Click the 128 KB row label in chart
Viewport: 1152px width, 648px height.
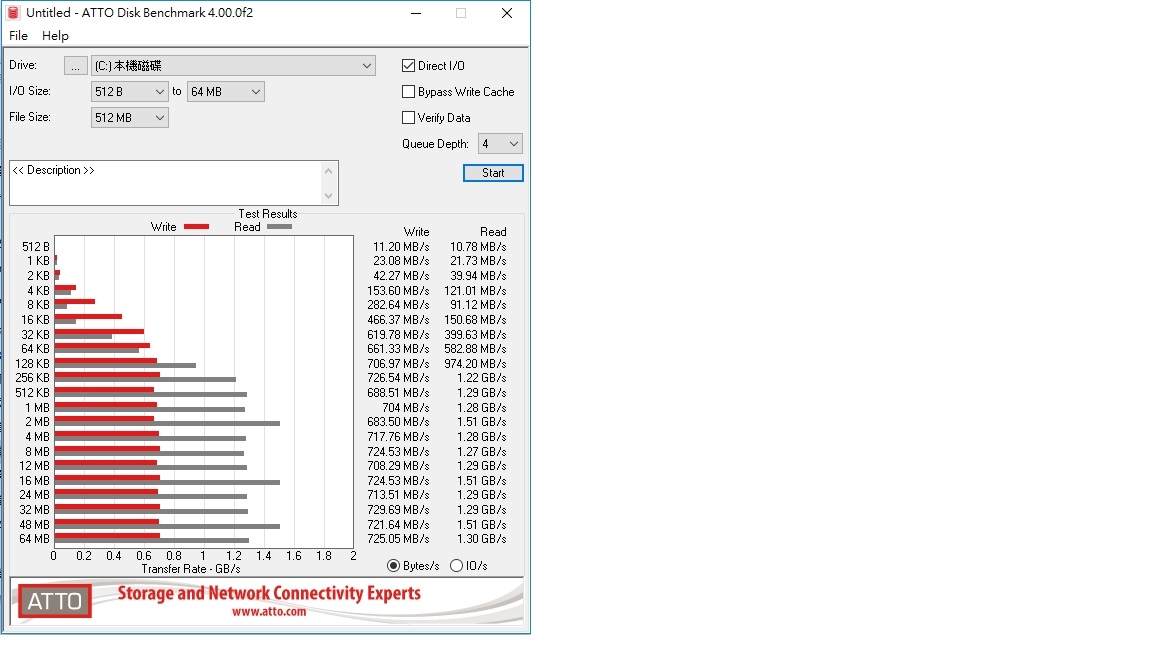32,364
